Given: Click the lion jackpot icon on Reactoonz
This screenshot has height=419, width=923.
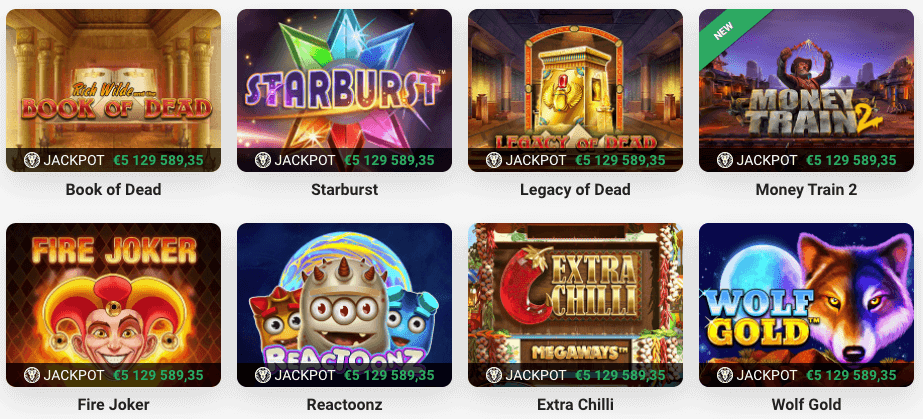Looking at the screenshot, I should click(x=263, y=375).
